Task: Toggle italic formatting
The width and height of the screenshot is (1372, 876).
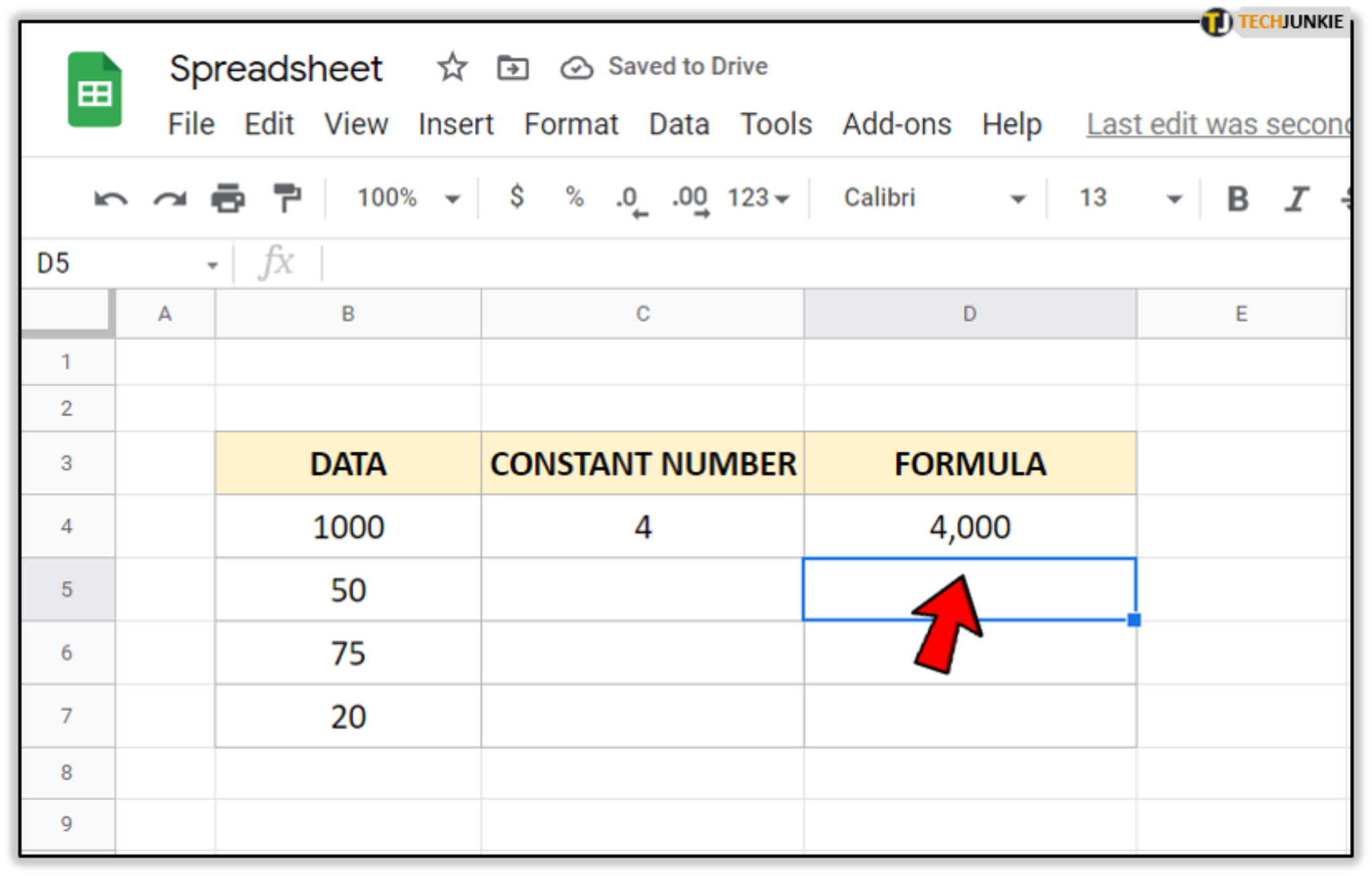Action: pos(1297,198)
